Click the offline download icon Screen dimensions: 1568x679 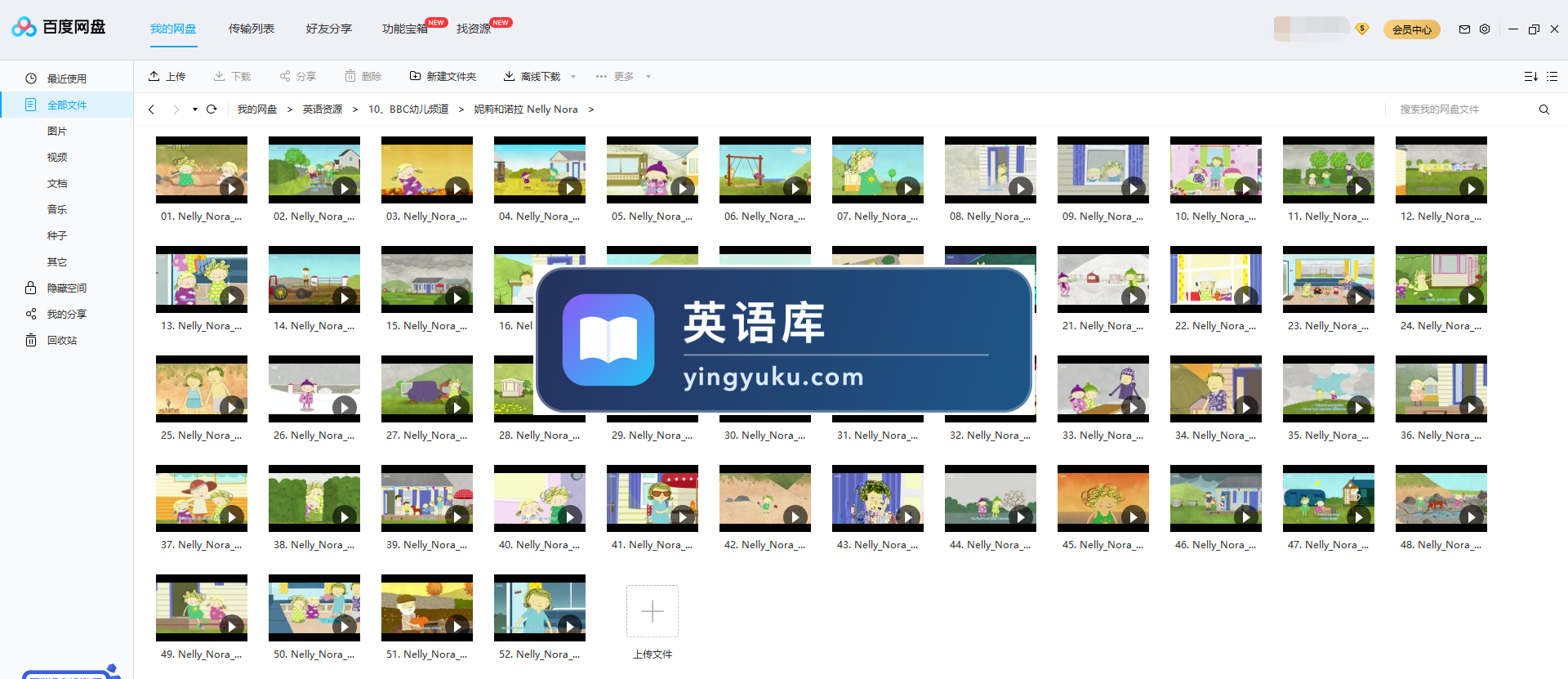click(509, 76)
